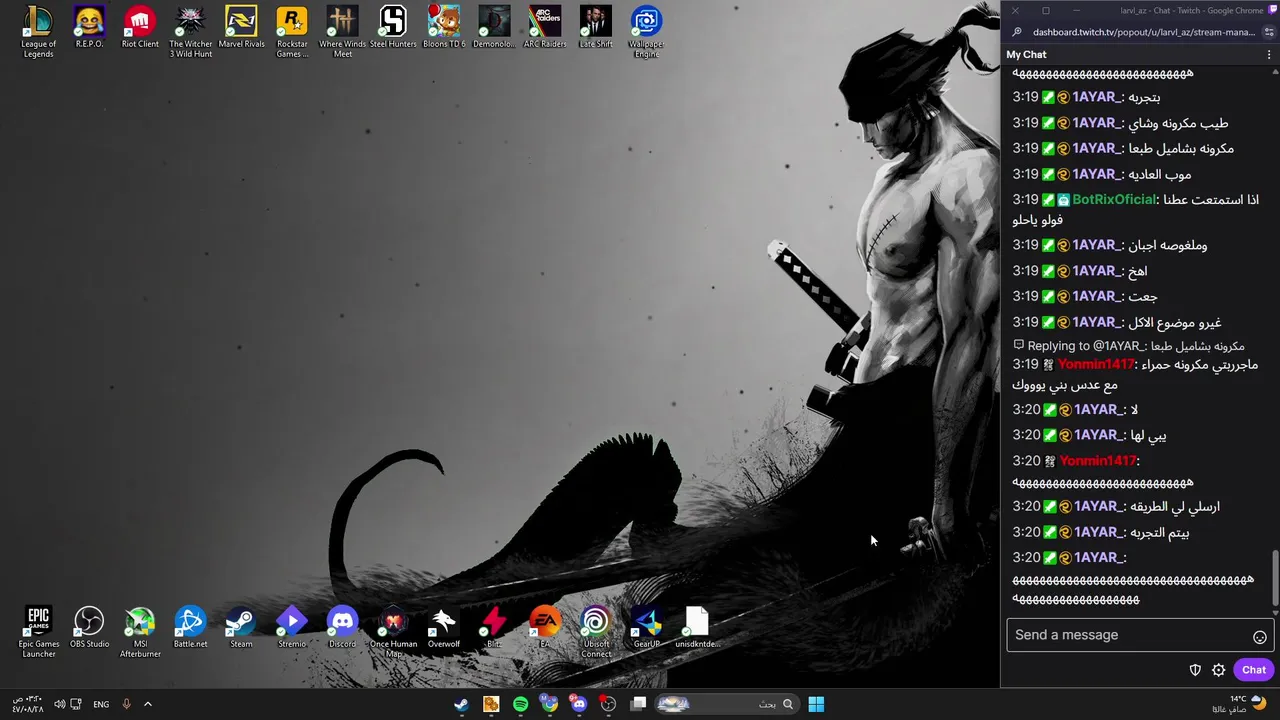
Task: Open the Riot Client desktop icon
Action: coord(140,28)
